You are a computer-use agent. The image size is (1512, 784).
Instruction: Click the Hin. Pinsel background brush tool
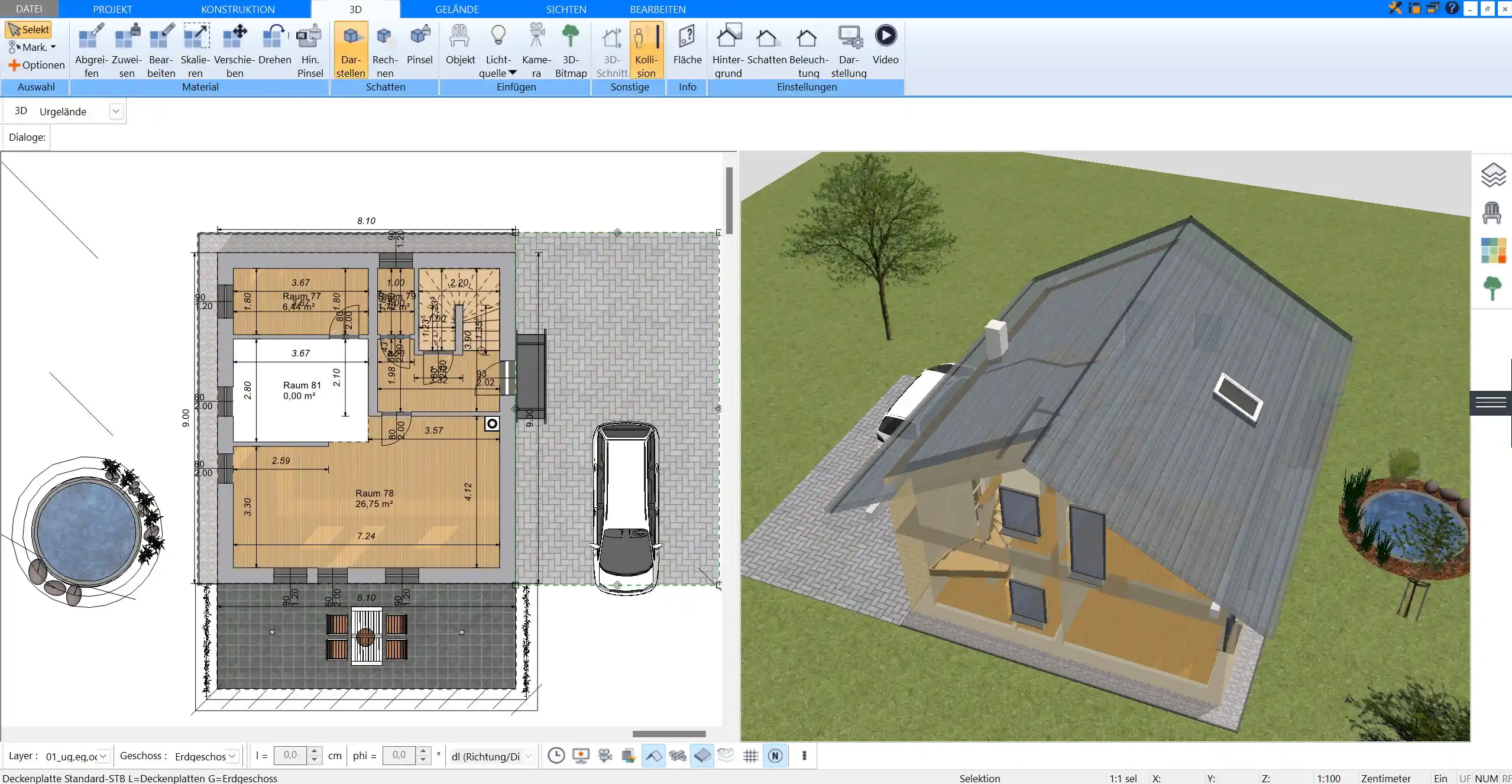coord(310,50)
